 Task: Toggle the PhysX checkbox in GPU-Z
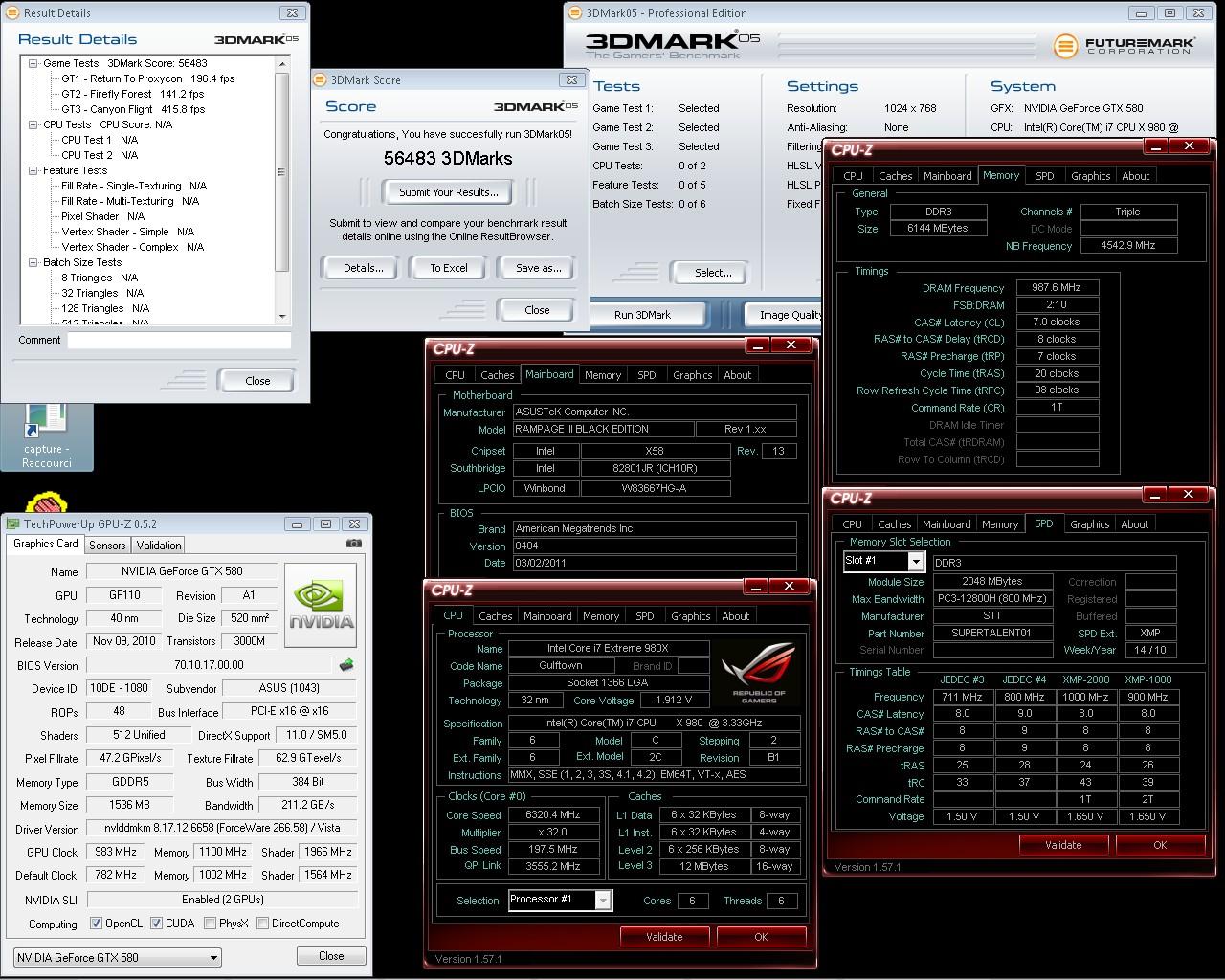[210, 924]
